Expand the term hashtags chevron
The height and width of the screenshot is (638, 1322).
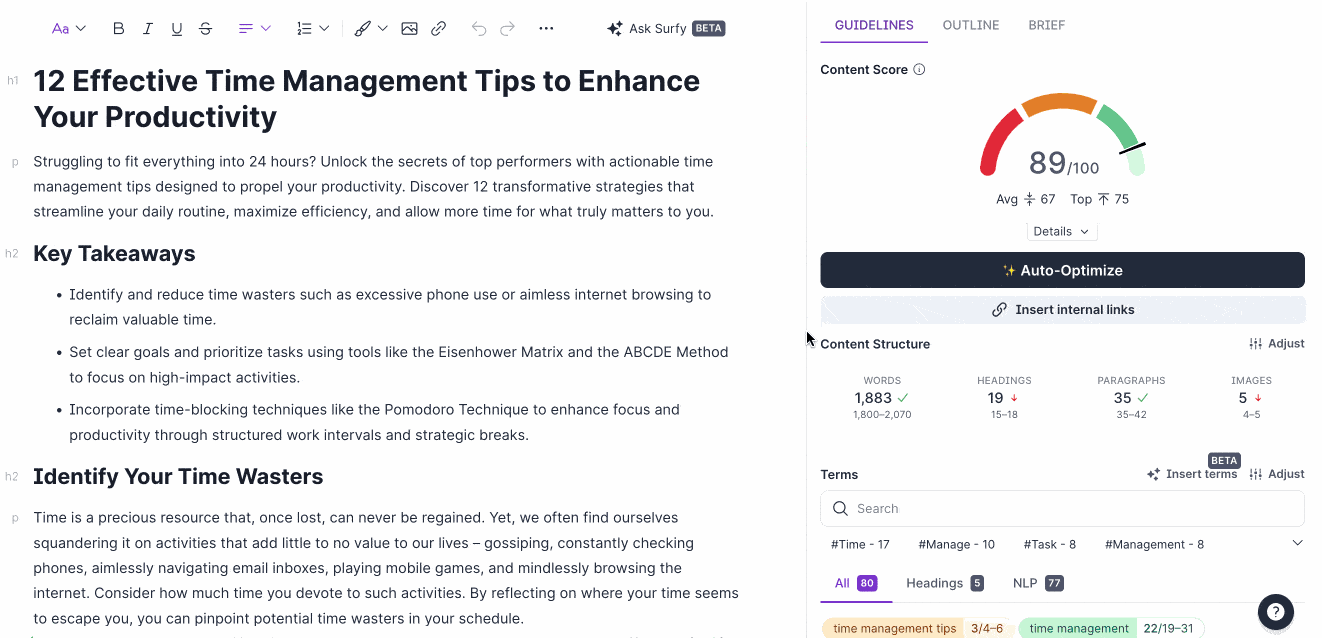pyautogui.click(x=1297, y=543)
